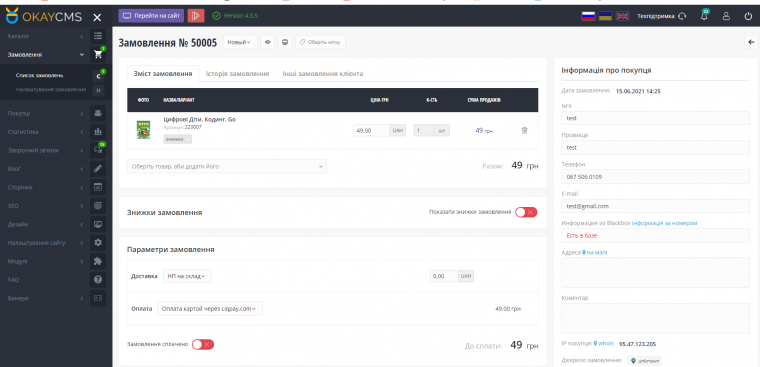
Task: Switch to 'Історія замовлення' tab
Action: (x=237, y=74)
